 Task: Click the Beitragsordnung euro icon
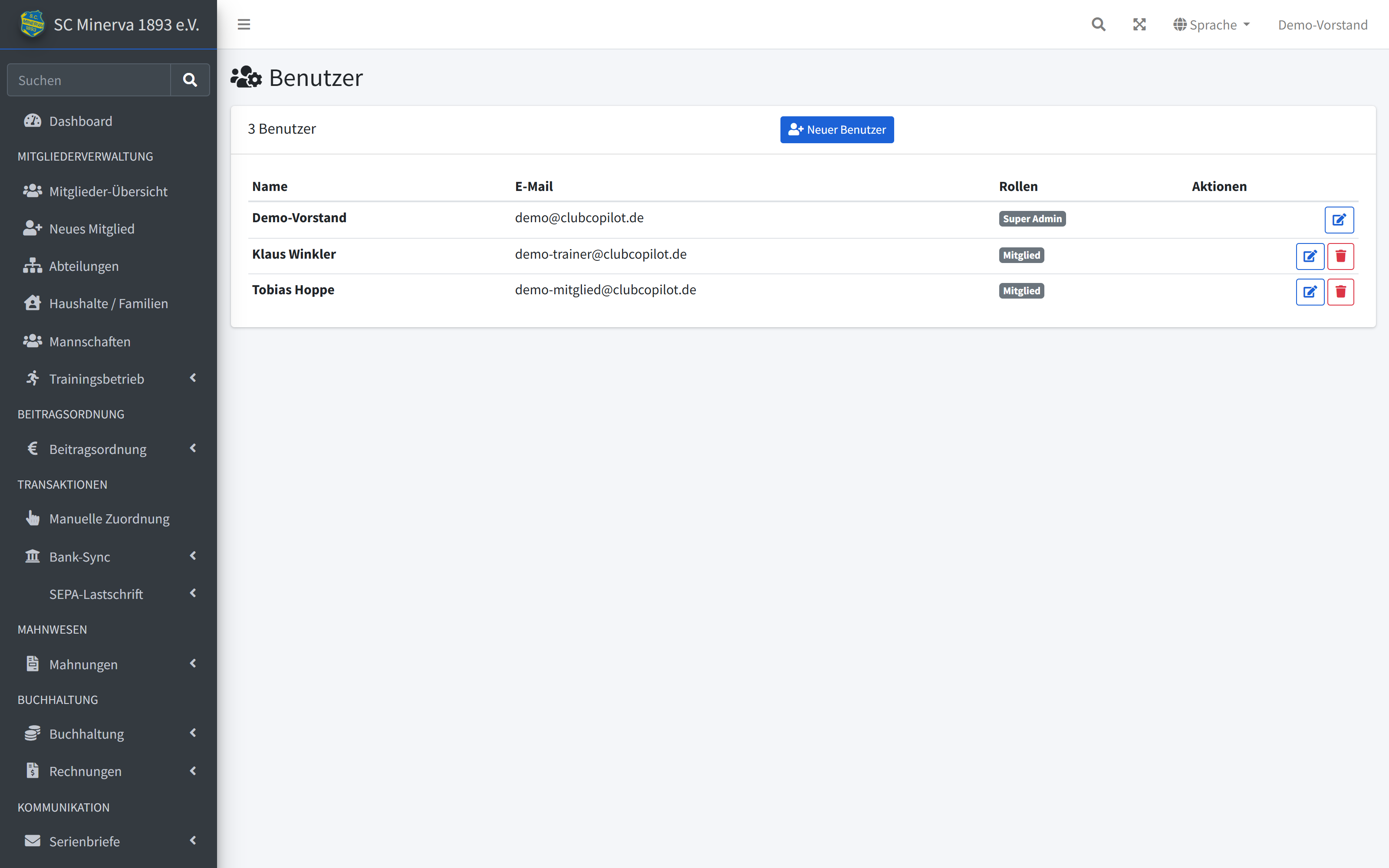pyautogui.click(x=32, y=448)
